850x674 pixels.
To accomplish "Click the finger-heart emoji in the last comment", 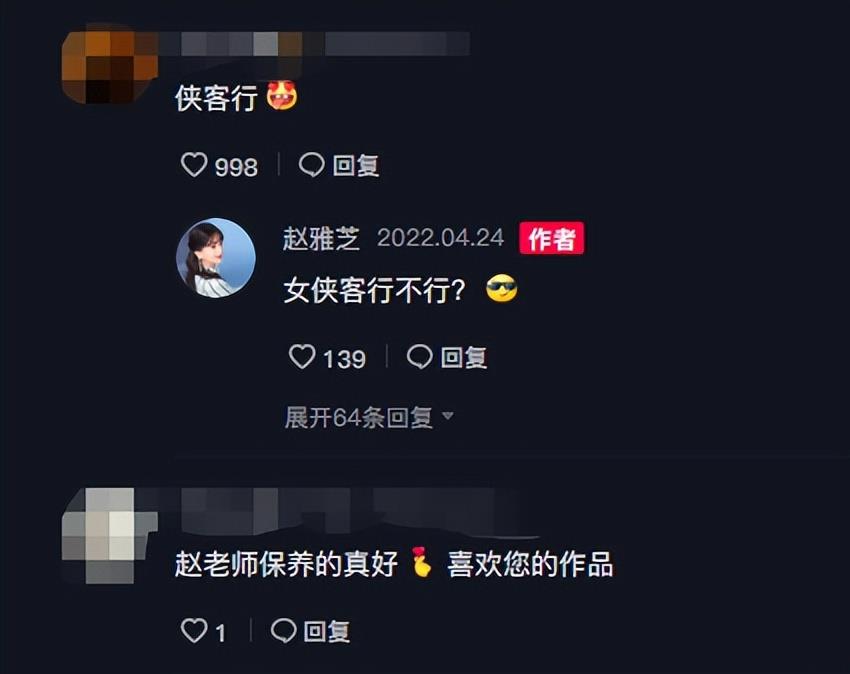I will 421,562.
